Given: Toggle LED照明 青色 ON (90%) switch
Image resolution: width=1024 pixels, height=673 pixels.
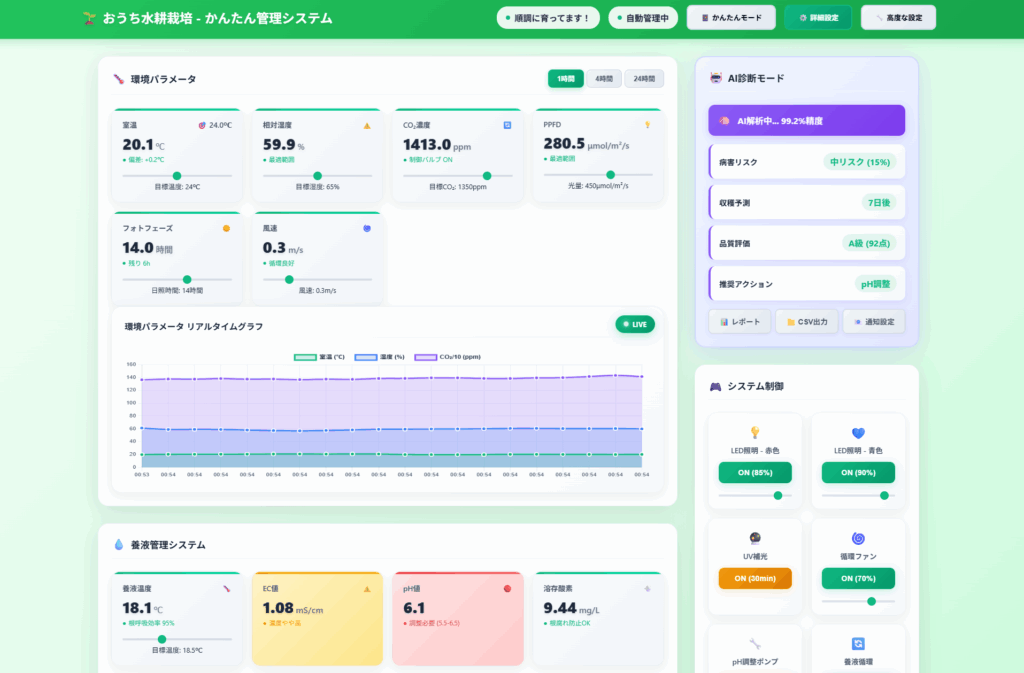Looking at the screenshot, I should pos(858,472).
